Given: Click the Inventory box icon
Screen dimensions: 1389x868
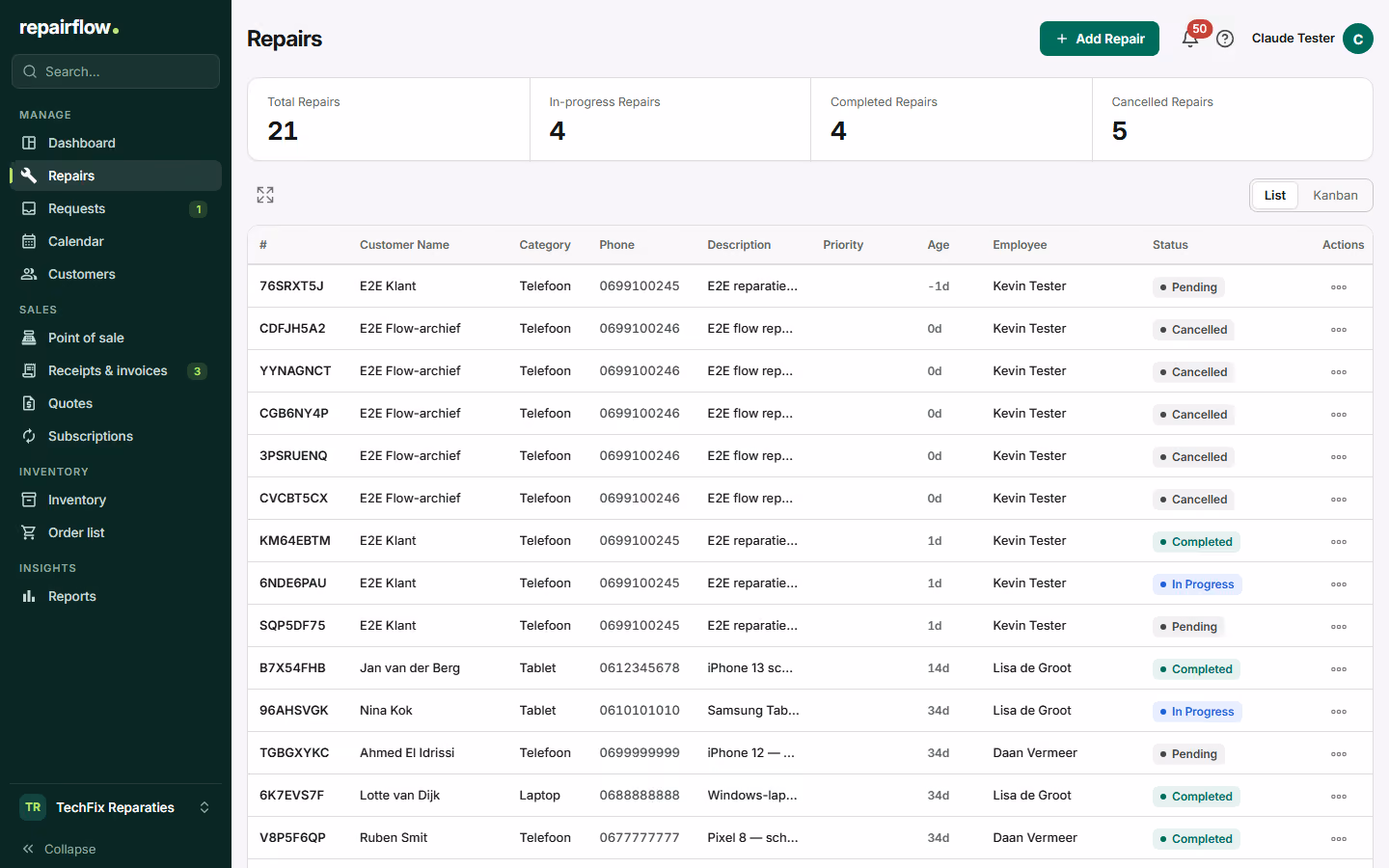Looking at the screenshot, I should pos(29,500).
